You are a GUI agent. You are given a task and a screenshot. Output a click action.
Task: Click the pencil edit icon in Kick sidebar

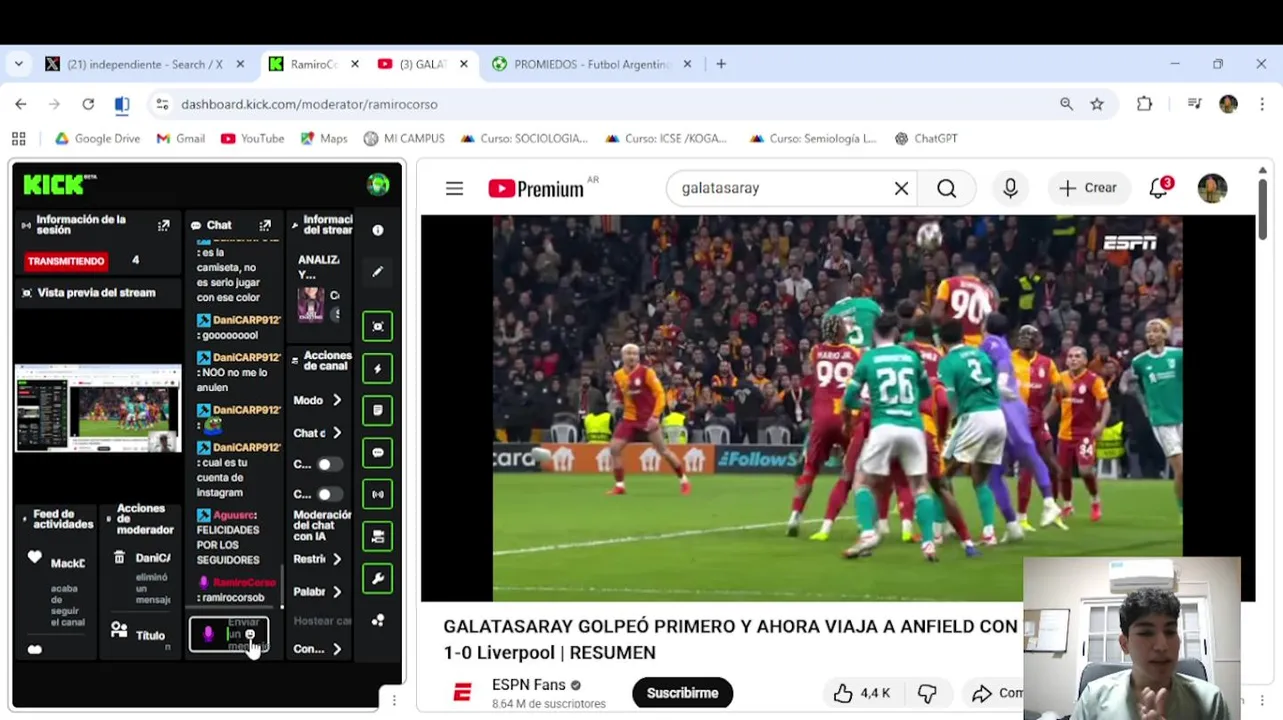tap(377, 271)
